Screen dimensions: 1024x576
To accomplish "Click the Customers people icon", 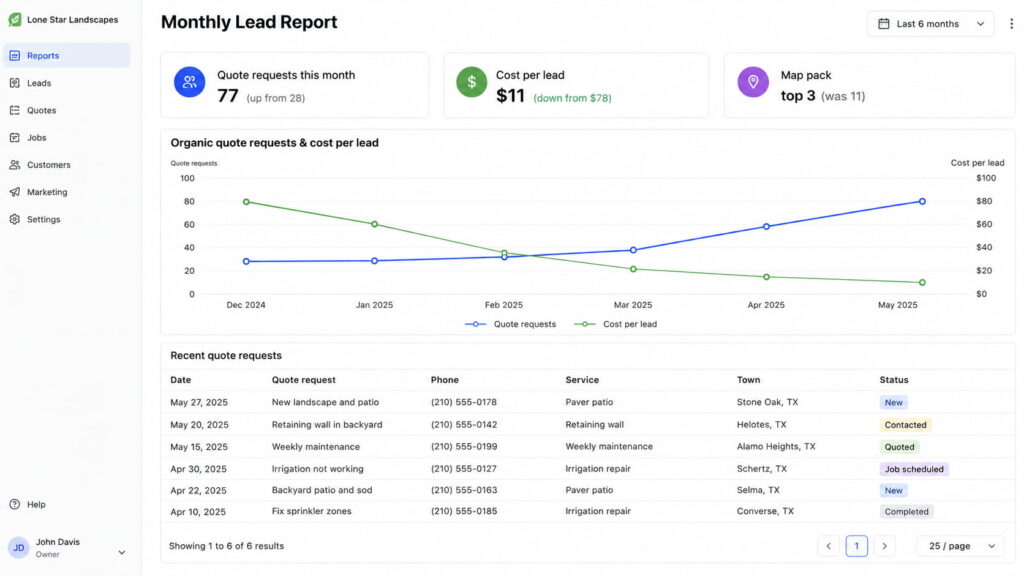I will [x=14, y=165].
